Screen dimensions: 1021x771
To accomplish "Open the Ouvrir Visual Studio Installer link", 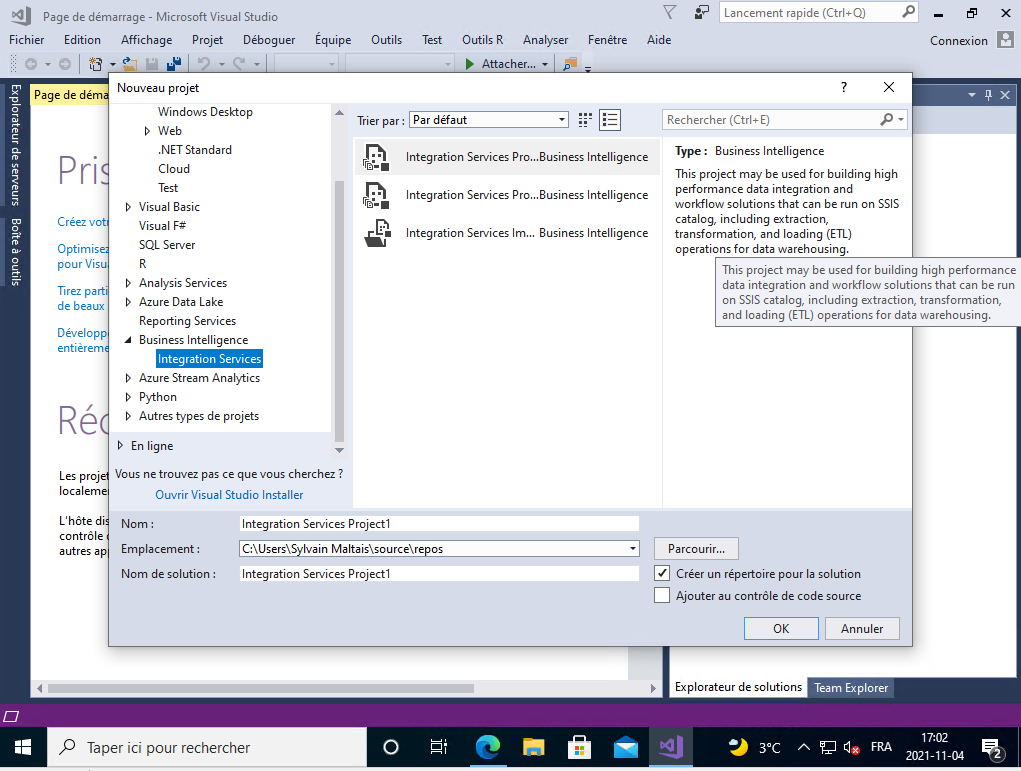I will [229, 495].
